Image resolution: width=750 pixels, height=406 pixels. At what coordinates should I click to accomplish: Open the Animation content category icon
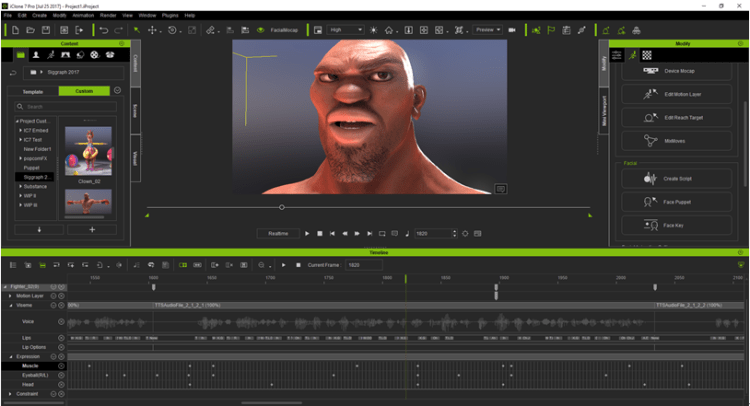pos(51,55)
